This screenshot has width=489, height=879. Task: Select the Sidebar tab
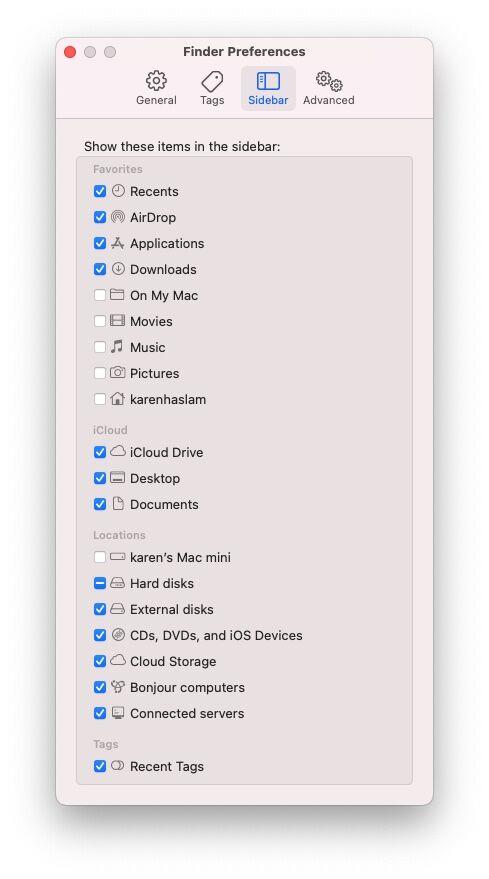[x=268, y=89]
